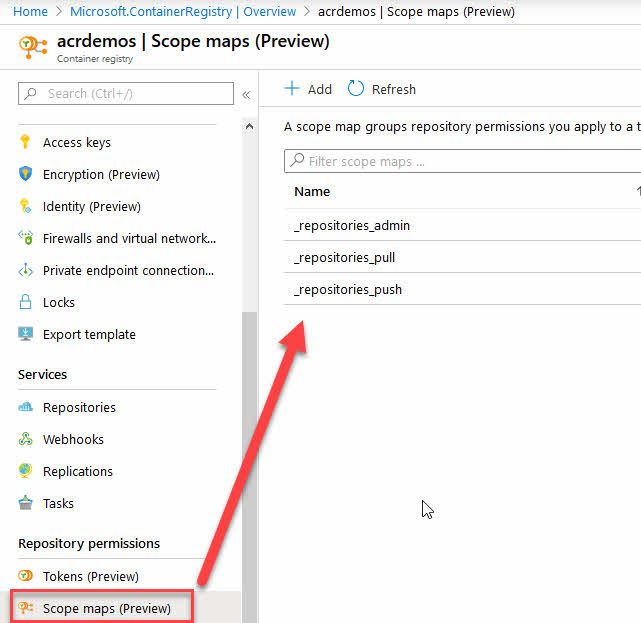This screenshot has height=623, width=641.
Task: Click the Webhooks icon in sidebar
Action: click(x=26, y=439)
